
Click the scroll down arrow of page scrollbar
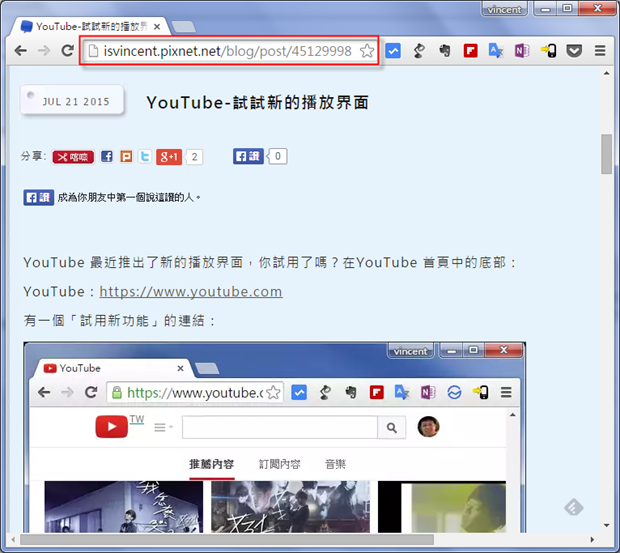click(606, 525)
